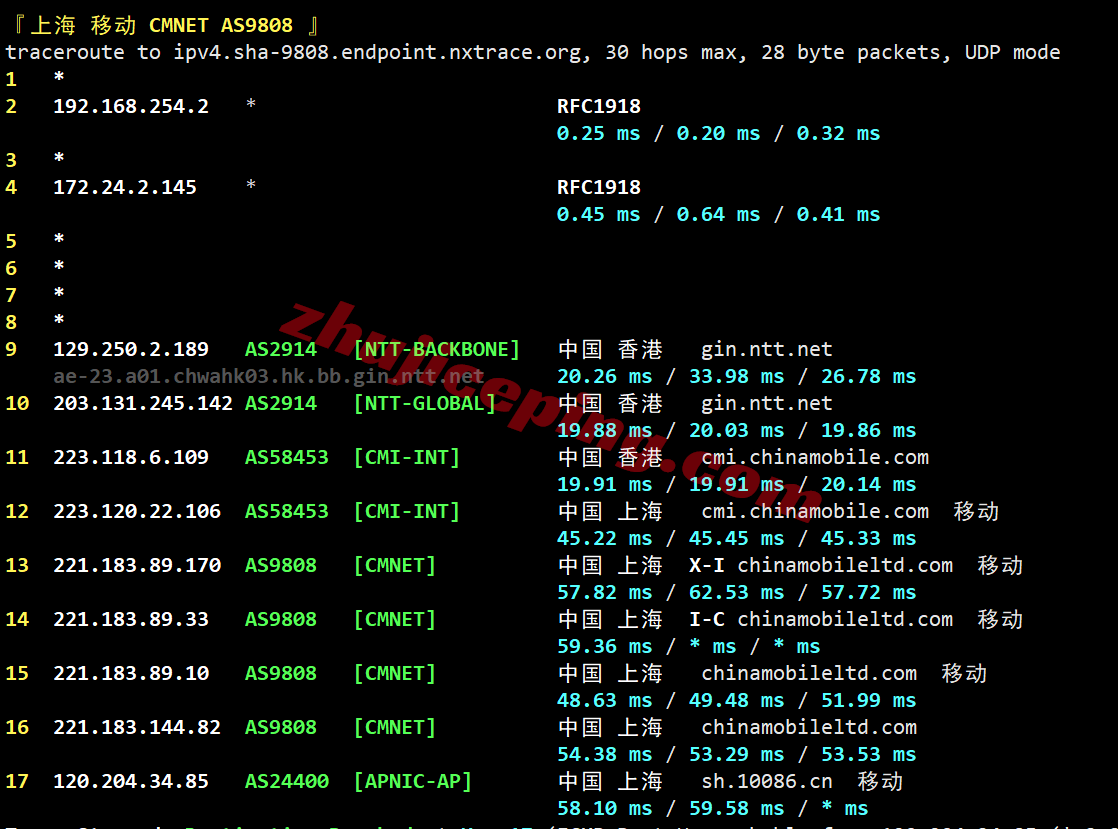Select latency 19.88 ms on hop 10

click(x=604, y=431)
